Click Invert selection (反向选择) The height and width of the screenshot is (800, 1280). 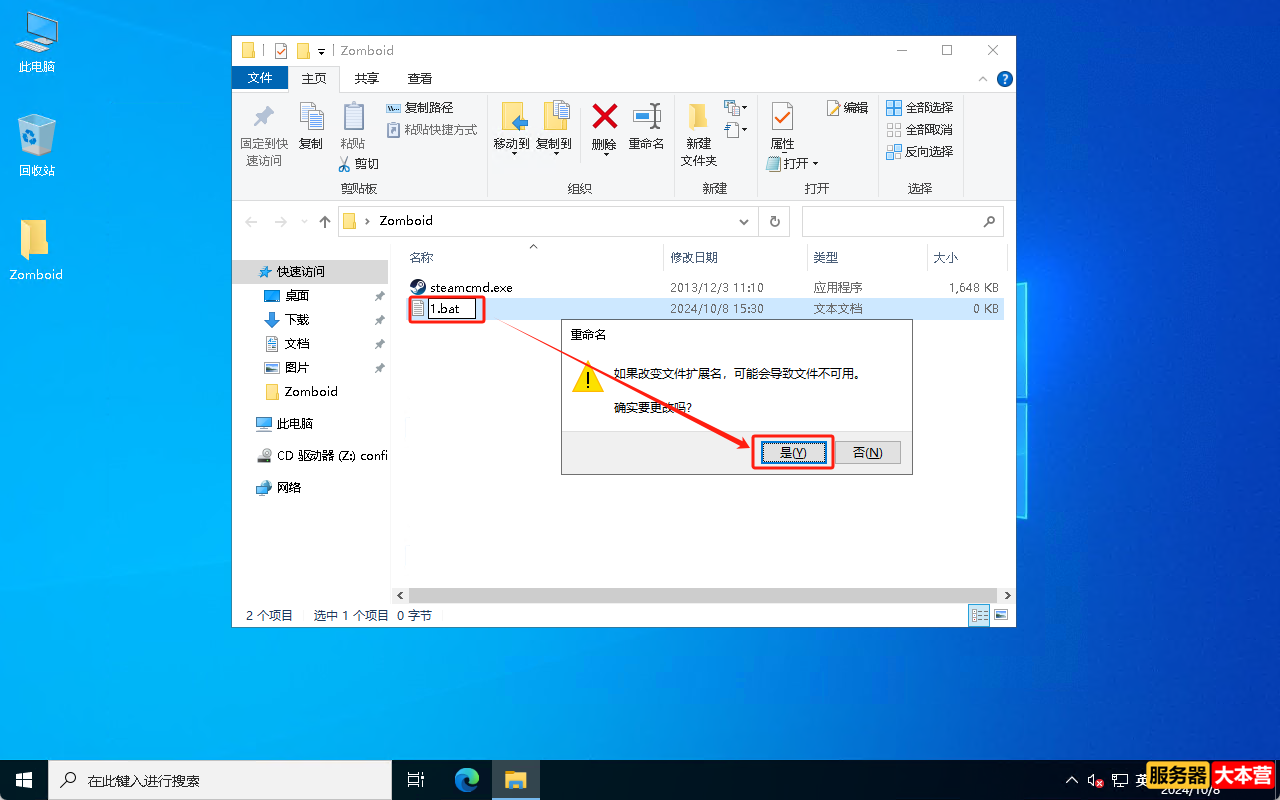[x=919, y=151]
